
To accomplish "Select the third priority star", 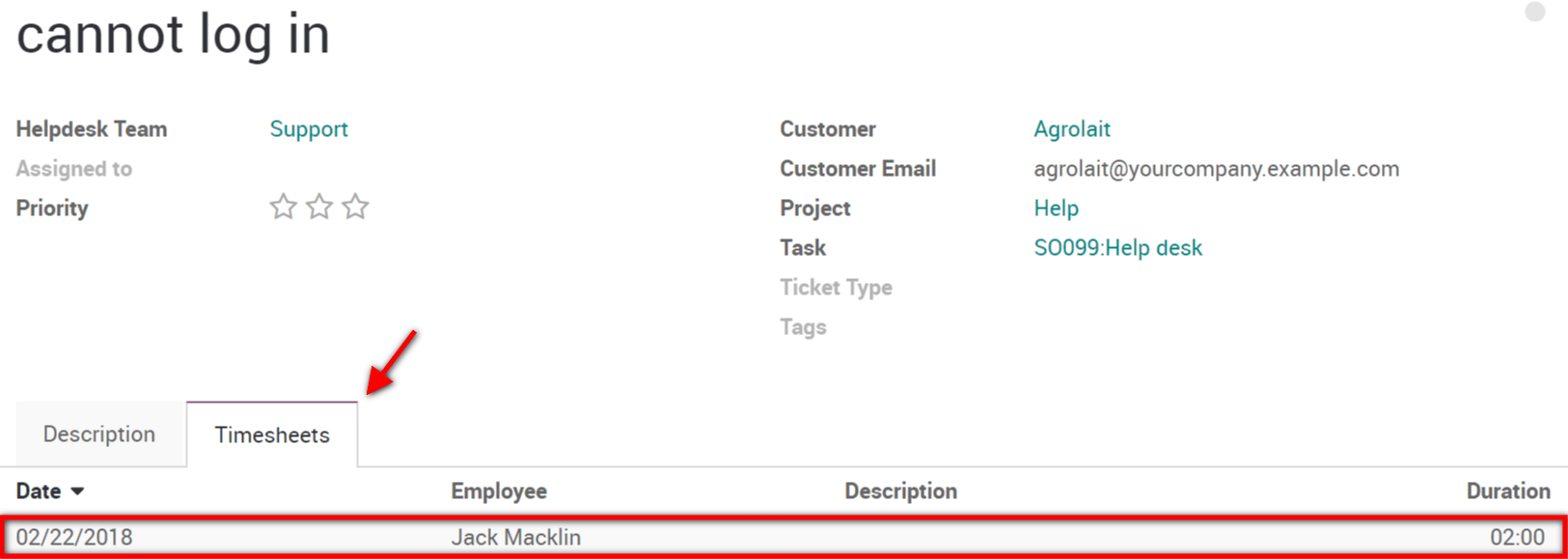I will pyautogui.click(x=355, y=207).
